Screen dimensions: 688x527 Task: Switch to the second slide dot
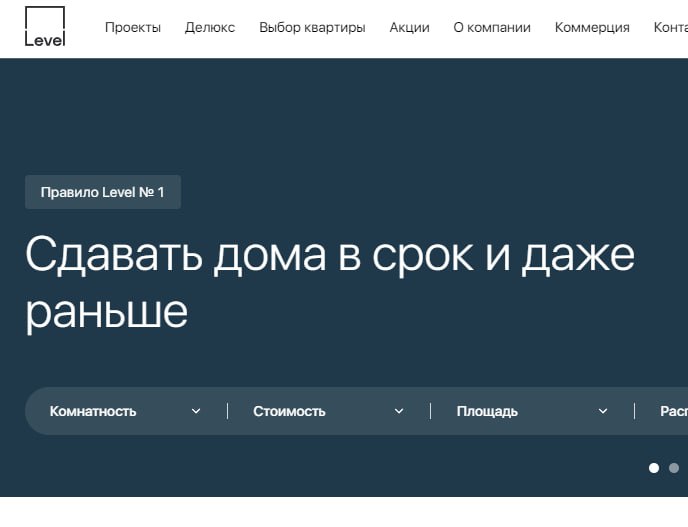click(x=674, y=468)
